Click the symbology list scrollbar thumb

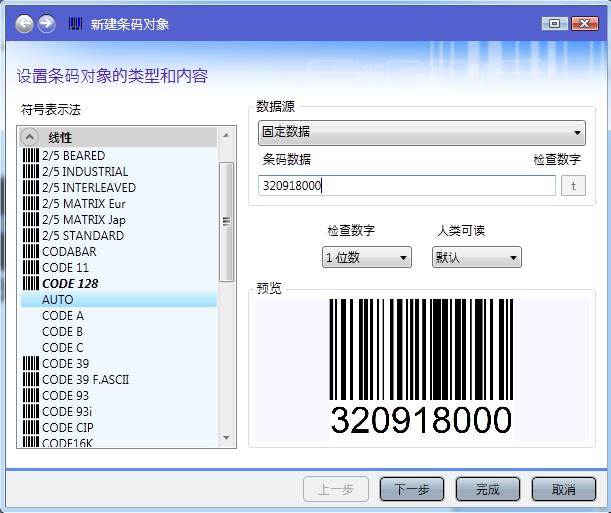226,222
